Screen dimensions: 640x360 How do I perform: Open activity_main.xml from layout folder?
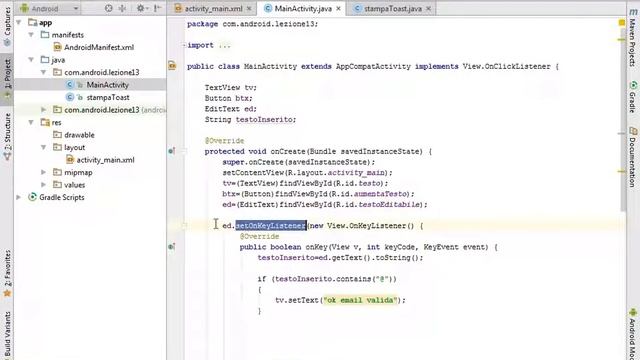105,160
